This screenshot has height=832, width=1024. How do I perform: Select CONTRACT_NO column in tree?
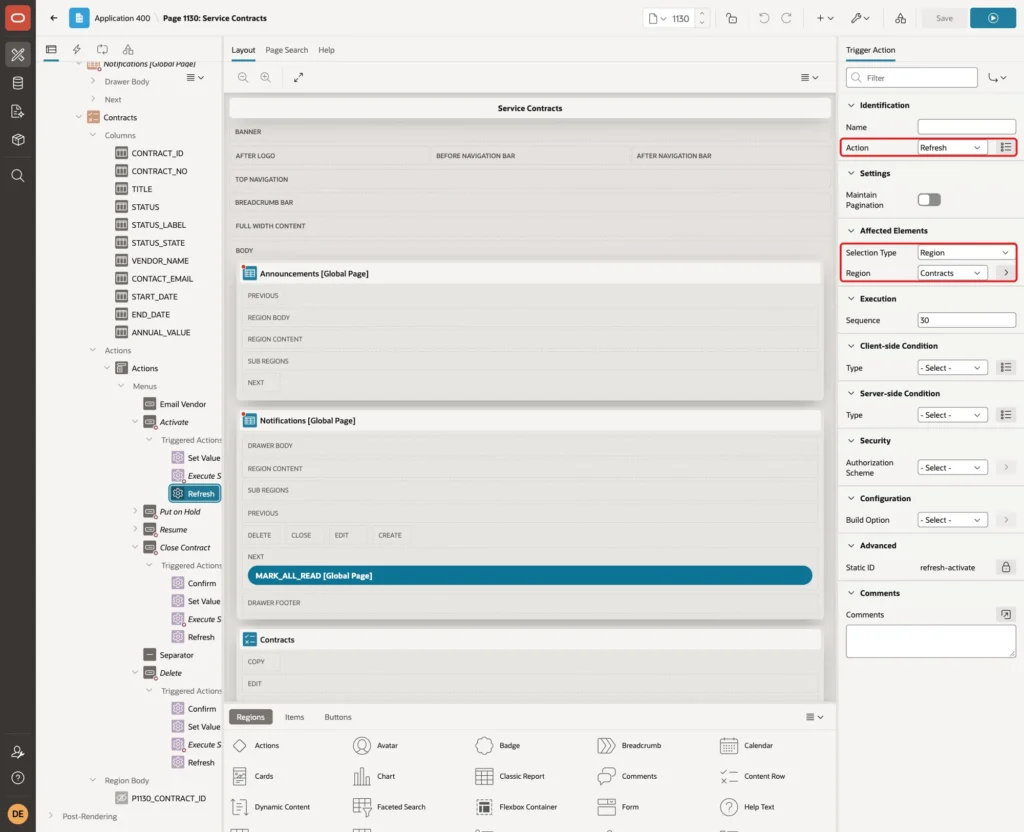coord(151,171)
